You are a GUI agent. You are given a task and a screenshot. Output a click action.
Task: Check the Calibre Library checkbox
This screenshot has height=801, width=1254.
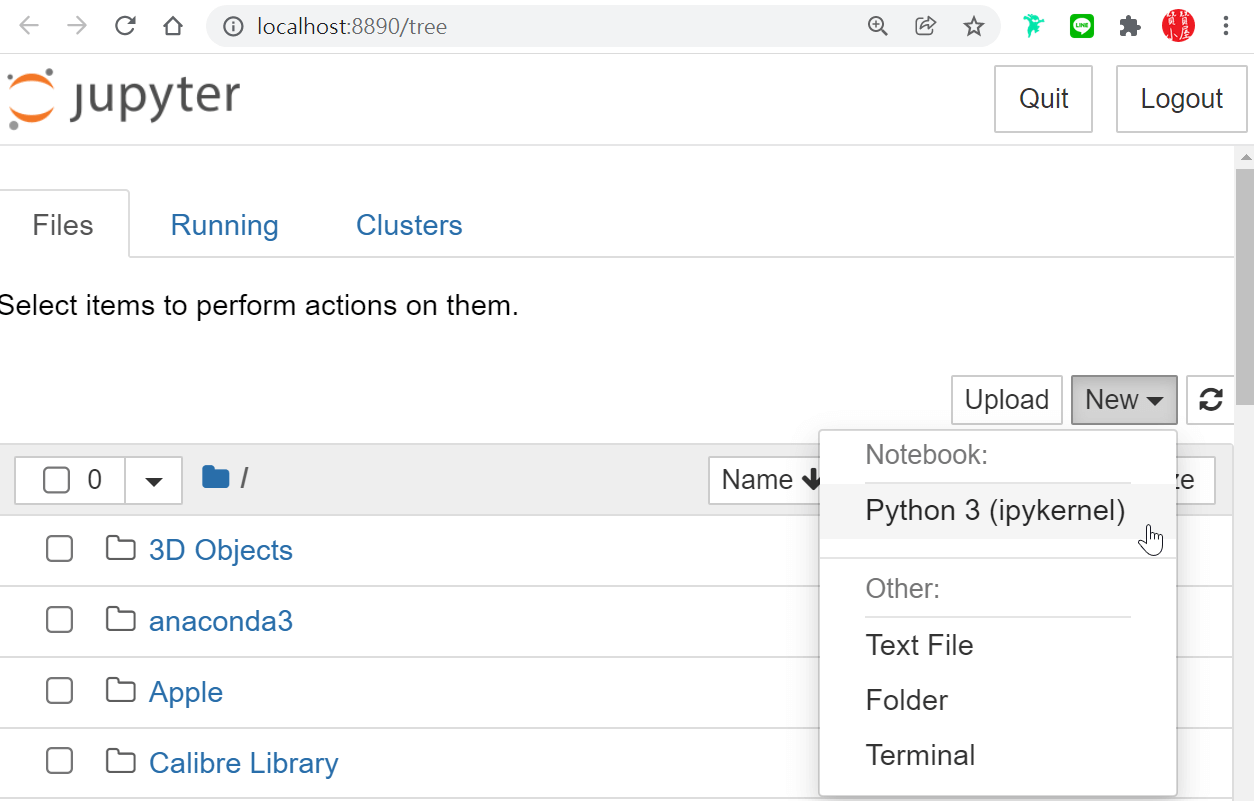pyautogui.click(x=60, y=762)
